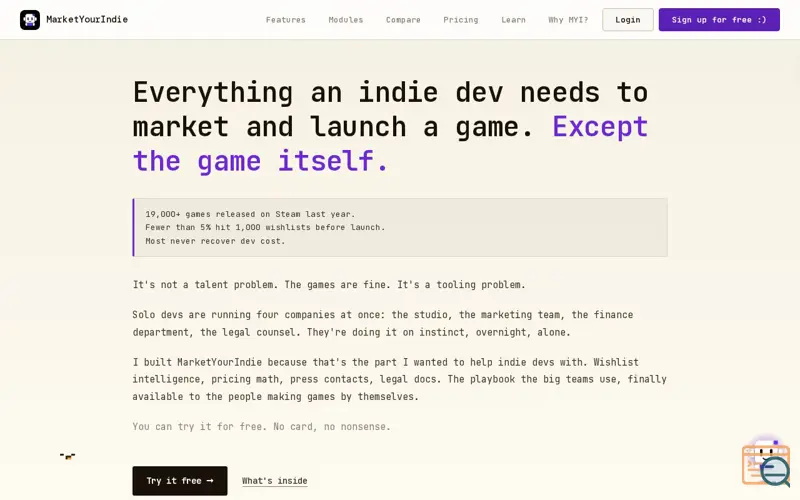Click "19,000+ games released on Steam last year."
Screen dimensions: 800x500
pos(250,214)
